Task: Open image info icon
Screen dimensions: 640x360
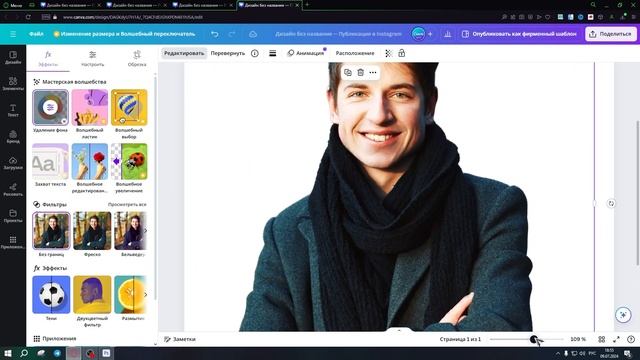Action: click(x=255, y=53)
